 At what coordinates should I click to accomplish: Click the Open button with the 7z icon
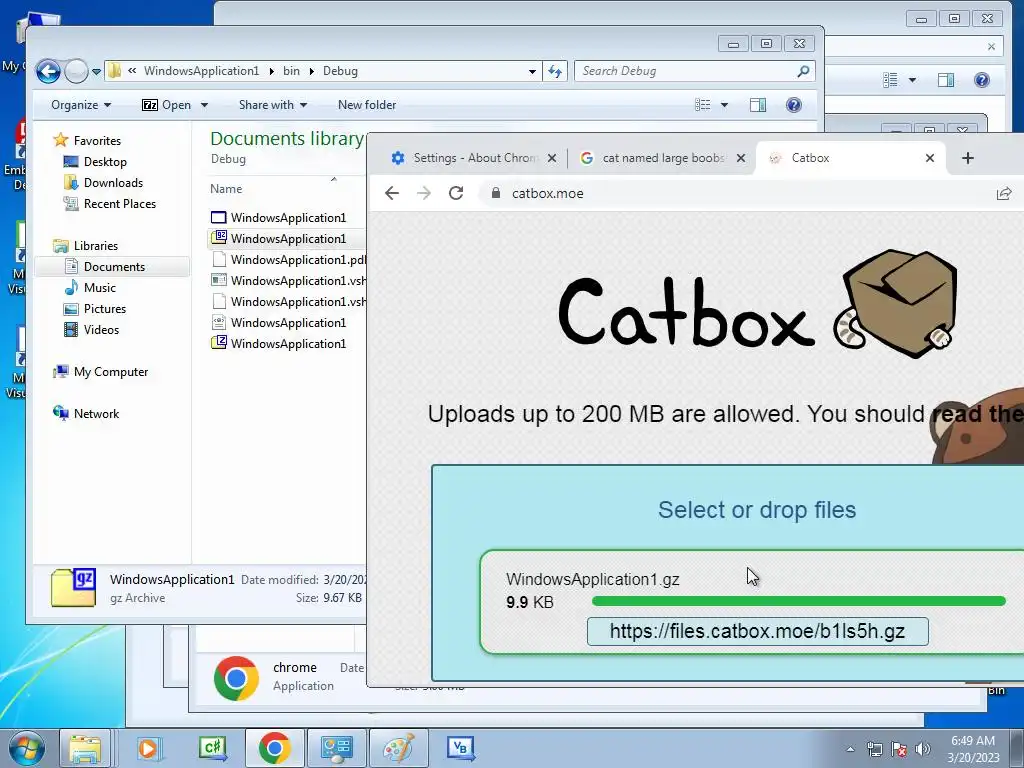[167, 104]
